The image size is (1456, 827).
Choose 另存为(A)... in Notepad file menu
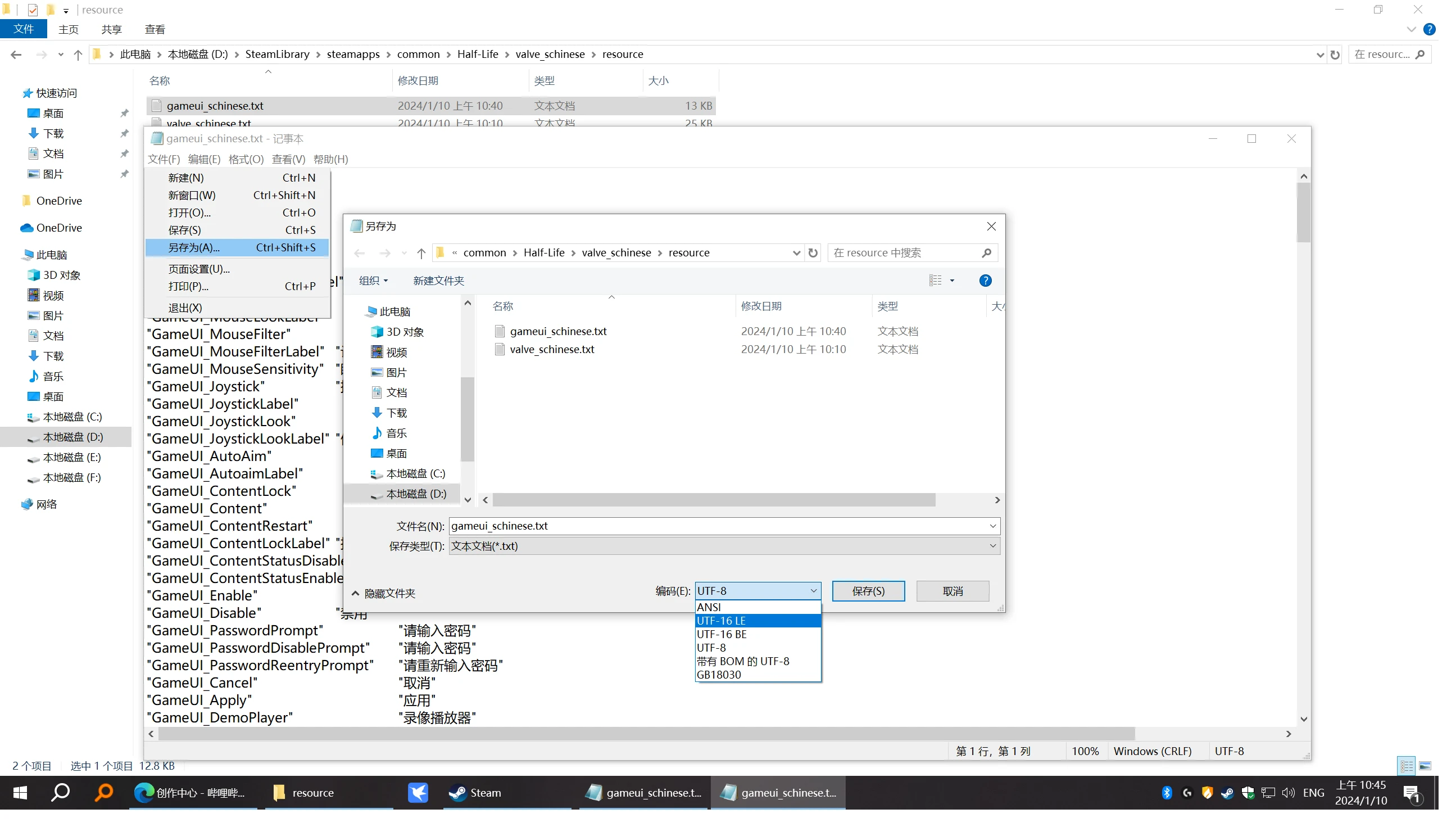237,247
